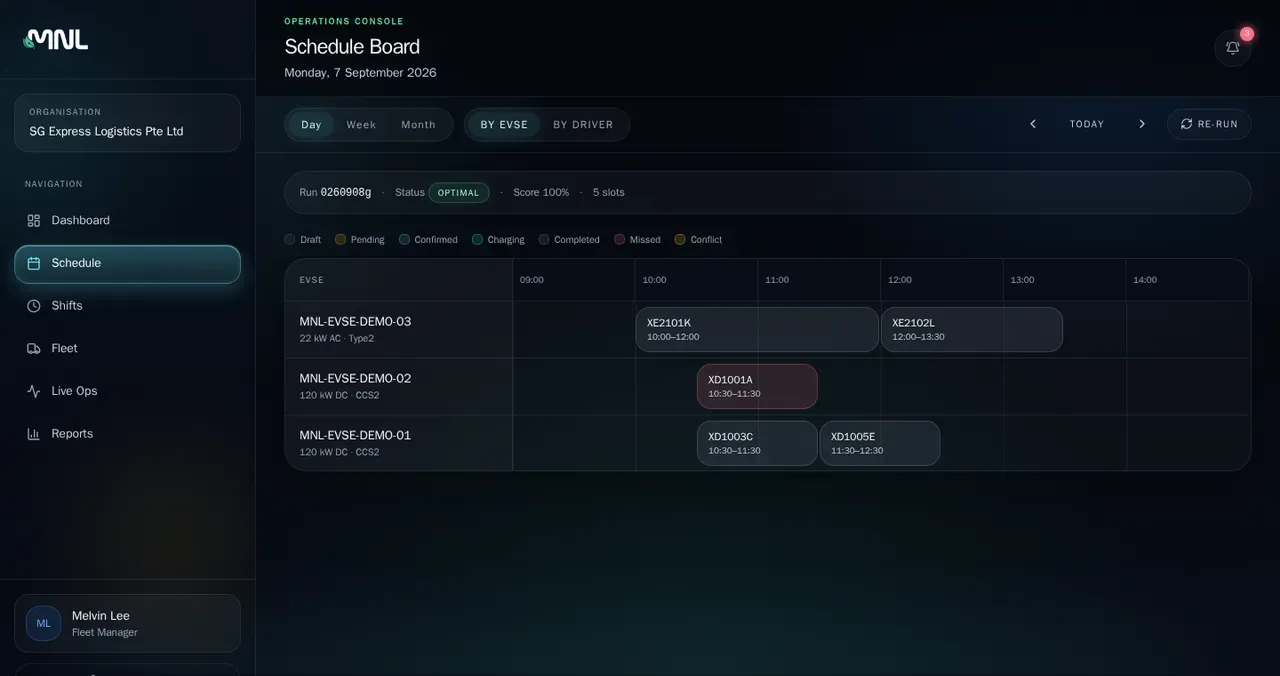Switch to Month view
Screen dimensions: 1280x676
pyautogui.click(x=418, y=125)
